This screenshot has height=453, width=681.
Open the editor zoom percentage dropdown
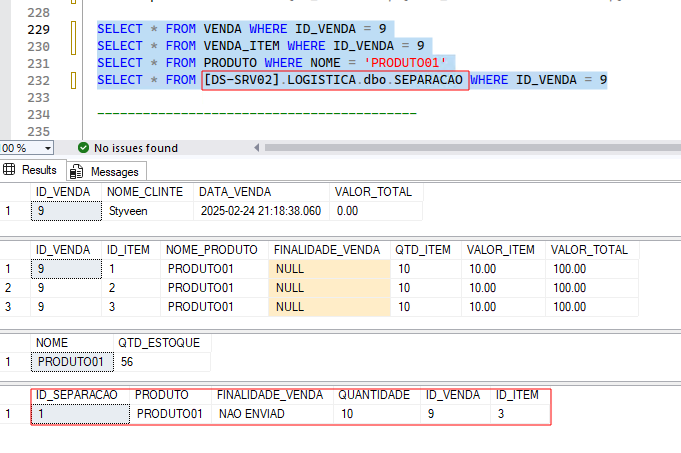48,147
